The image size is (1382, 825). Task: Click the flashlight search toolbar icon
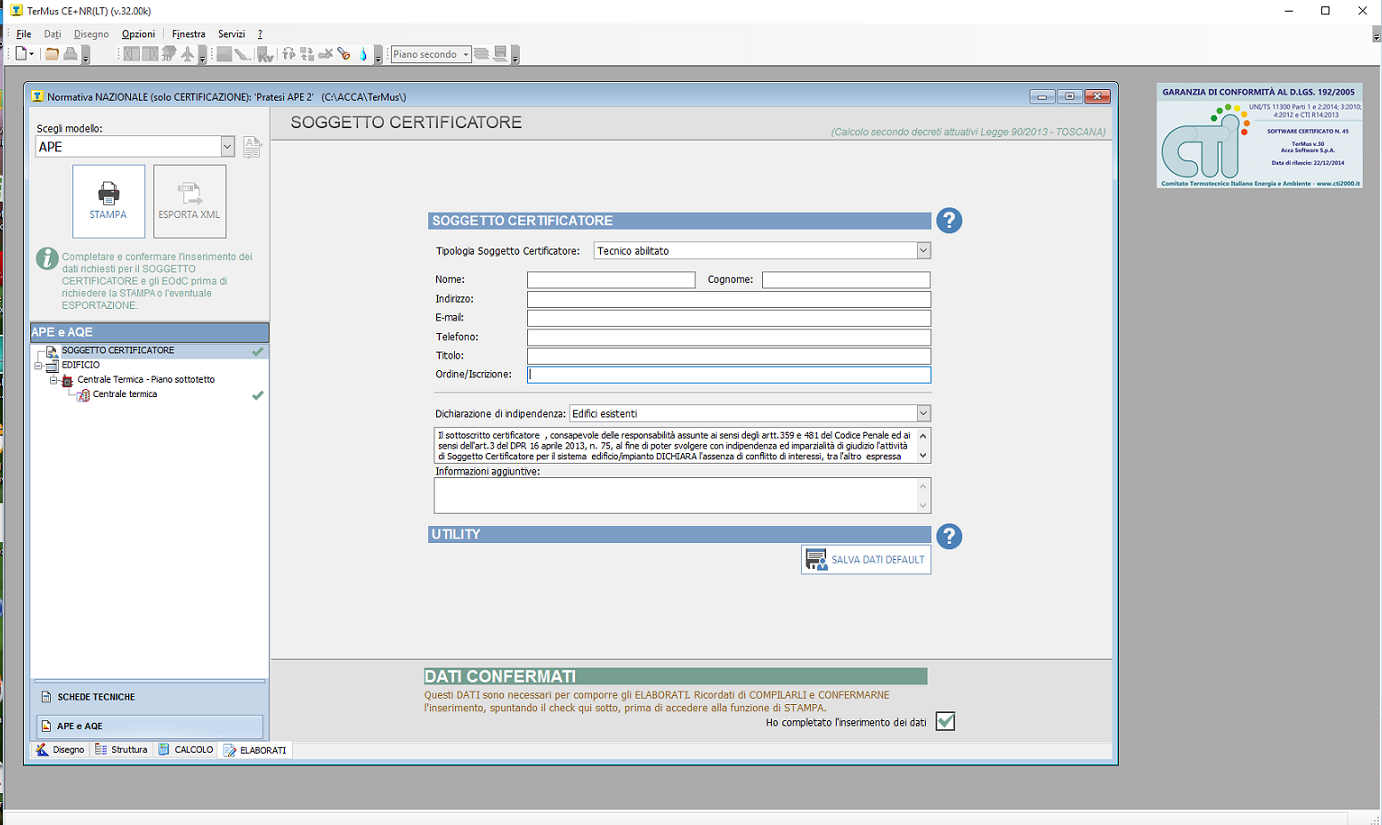pos(344,54)
